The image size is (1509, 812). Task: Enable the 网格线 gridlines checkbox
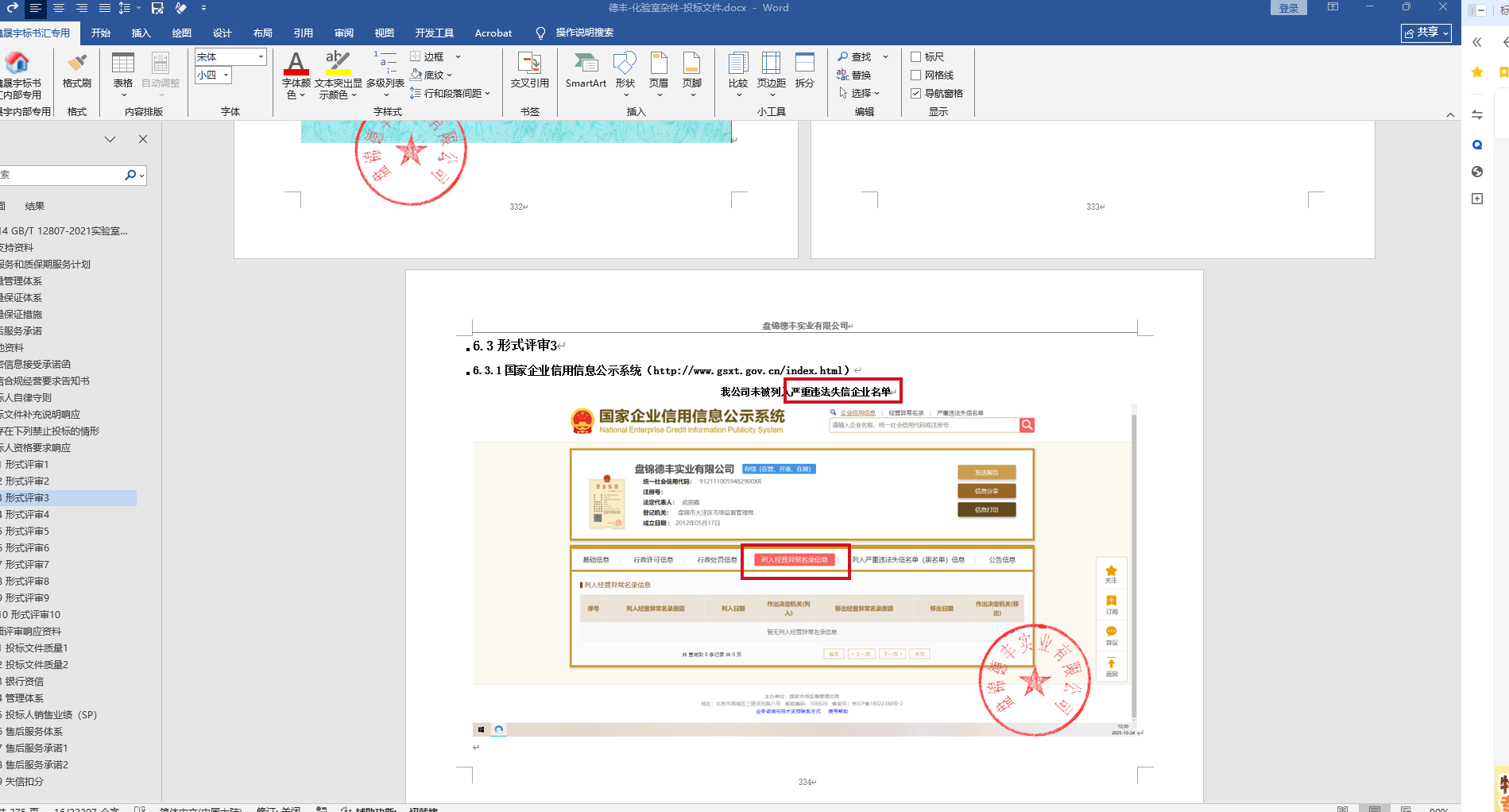pos(916,75)
